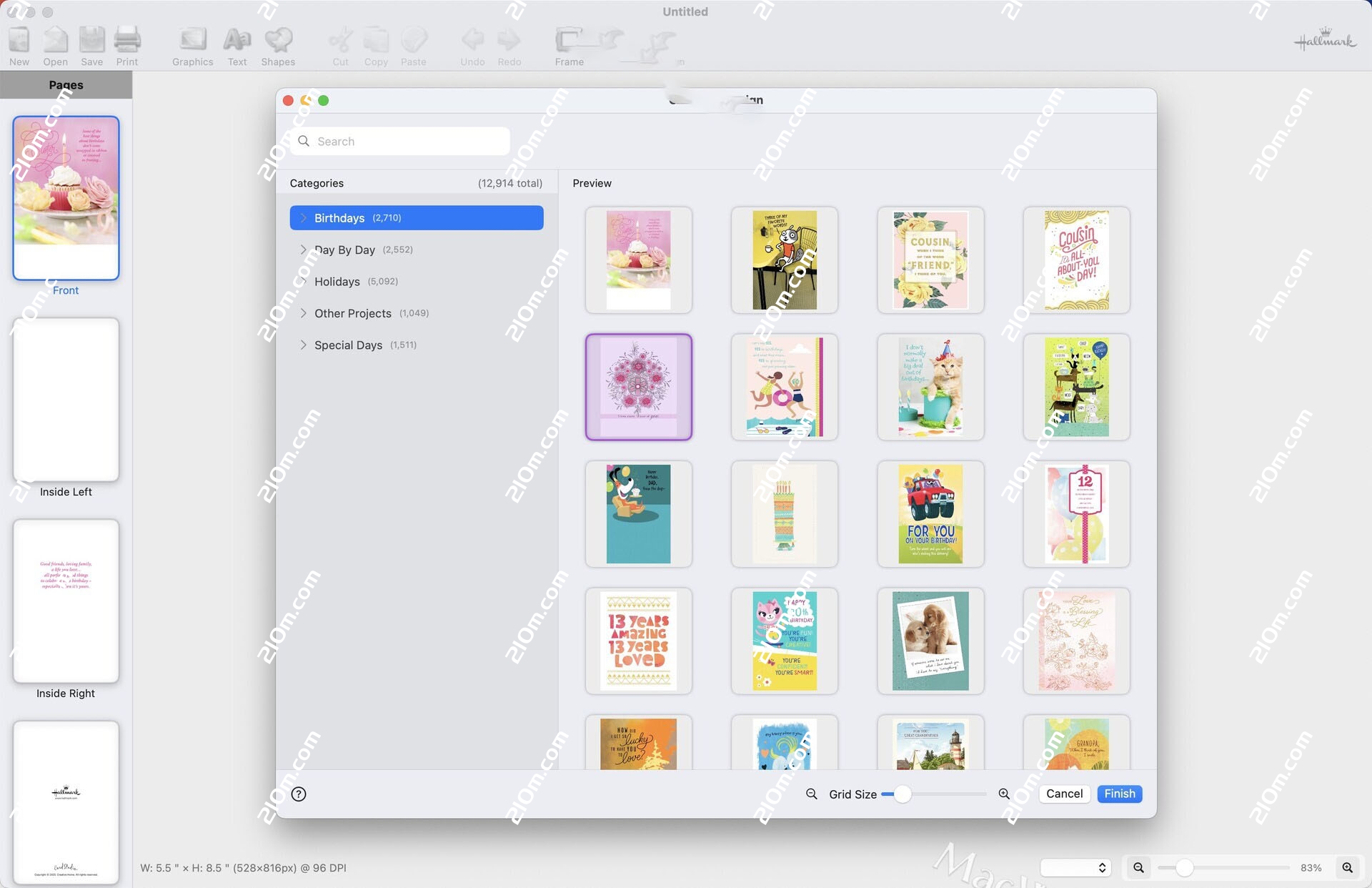
Task: Open an existing project via Open icon
Action: [x=55, y=43]
